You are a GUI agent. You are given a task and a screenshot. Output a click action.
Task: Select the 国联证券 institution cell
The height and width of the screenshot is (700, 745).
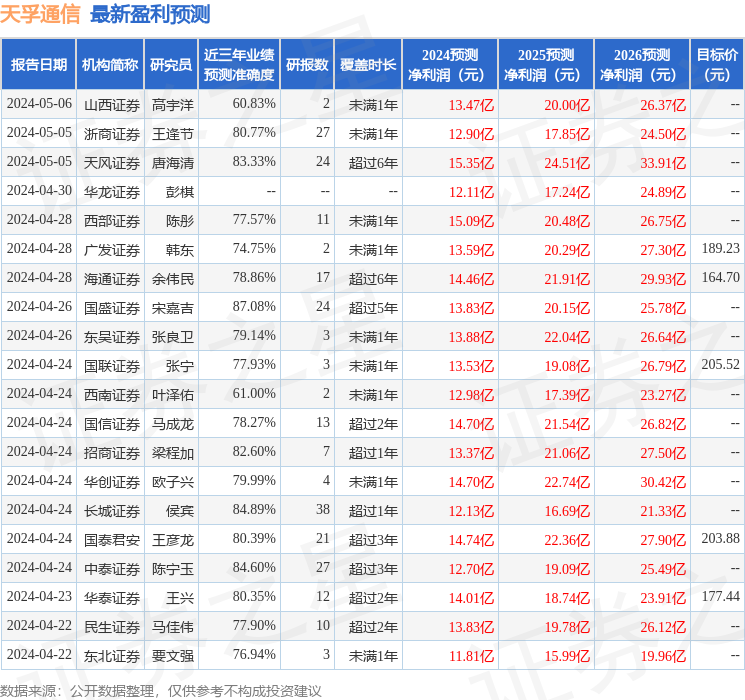[112, 366]
